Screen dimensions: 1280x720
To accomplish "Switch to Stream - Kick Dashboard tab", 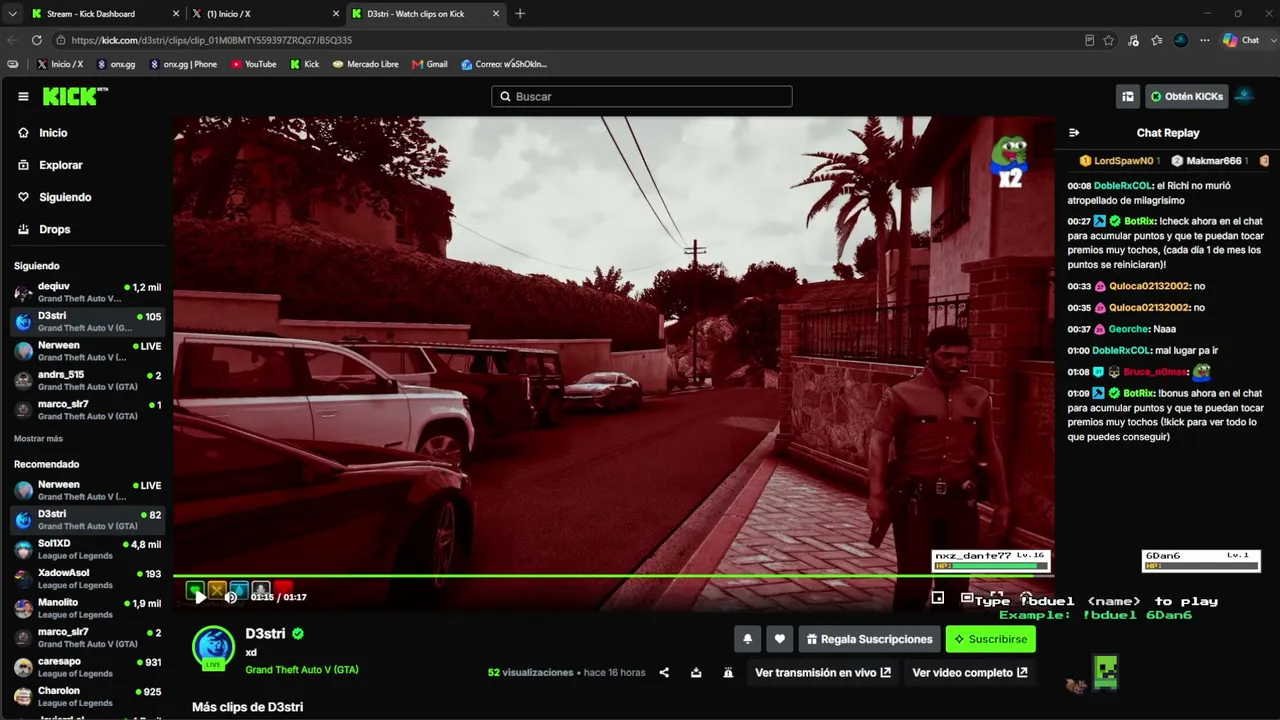I will pos(105,14).
